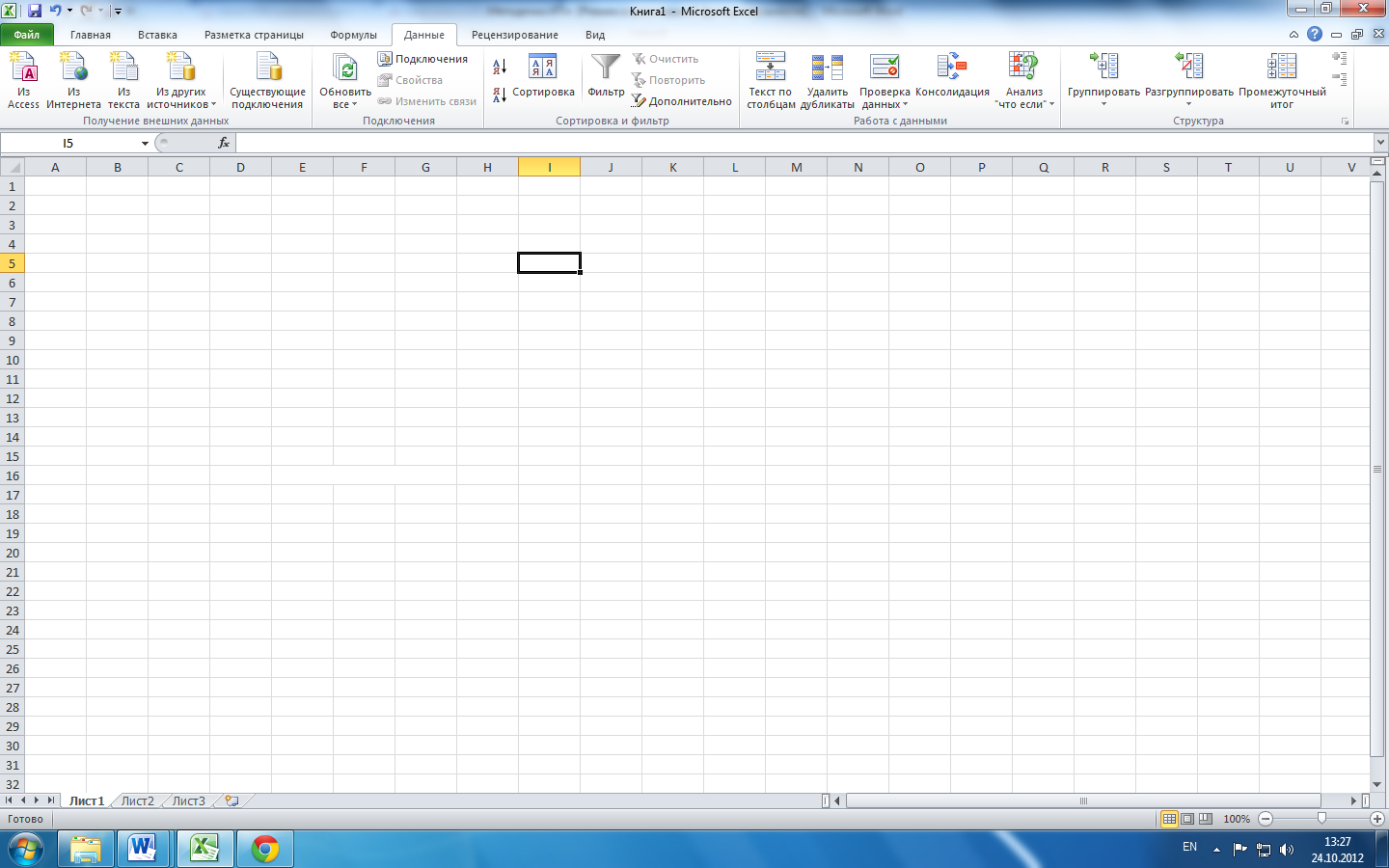The width and height of the screenshot is (1389, 868).
Task: Open the Файл tab
Action: (27, 35)
